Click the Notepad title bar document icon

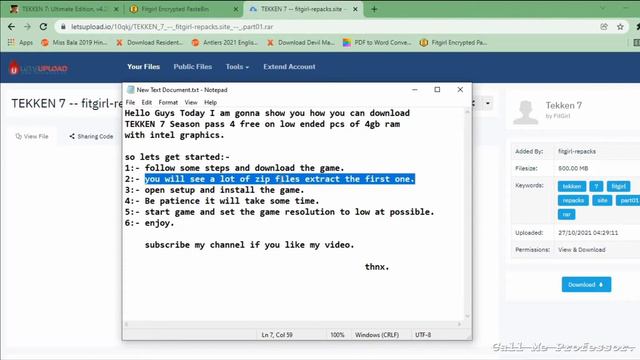130,90
